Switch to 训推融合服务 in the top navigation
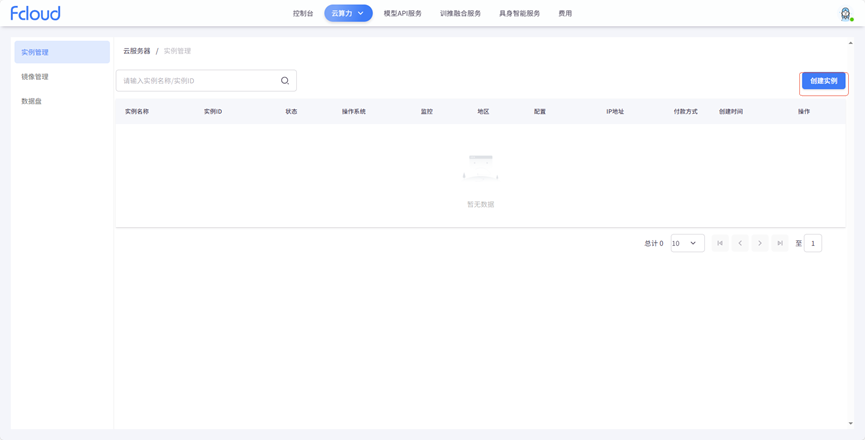Viewport: 865px width, 440px height. point(460,13)
